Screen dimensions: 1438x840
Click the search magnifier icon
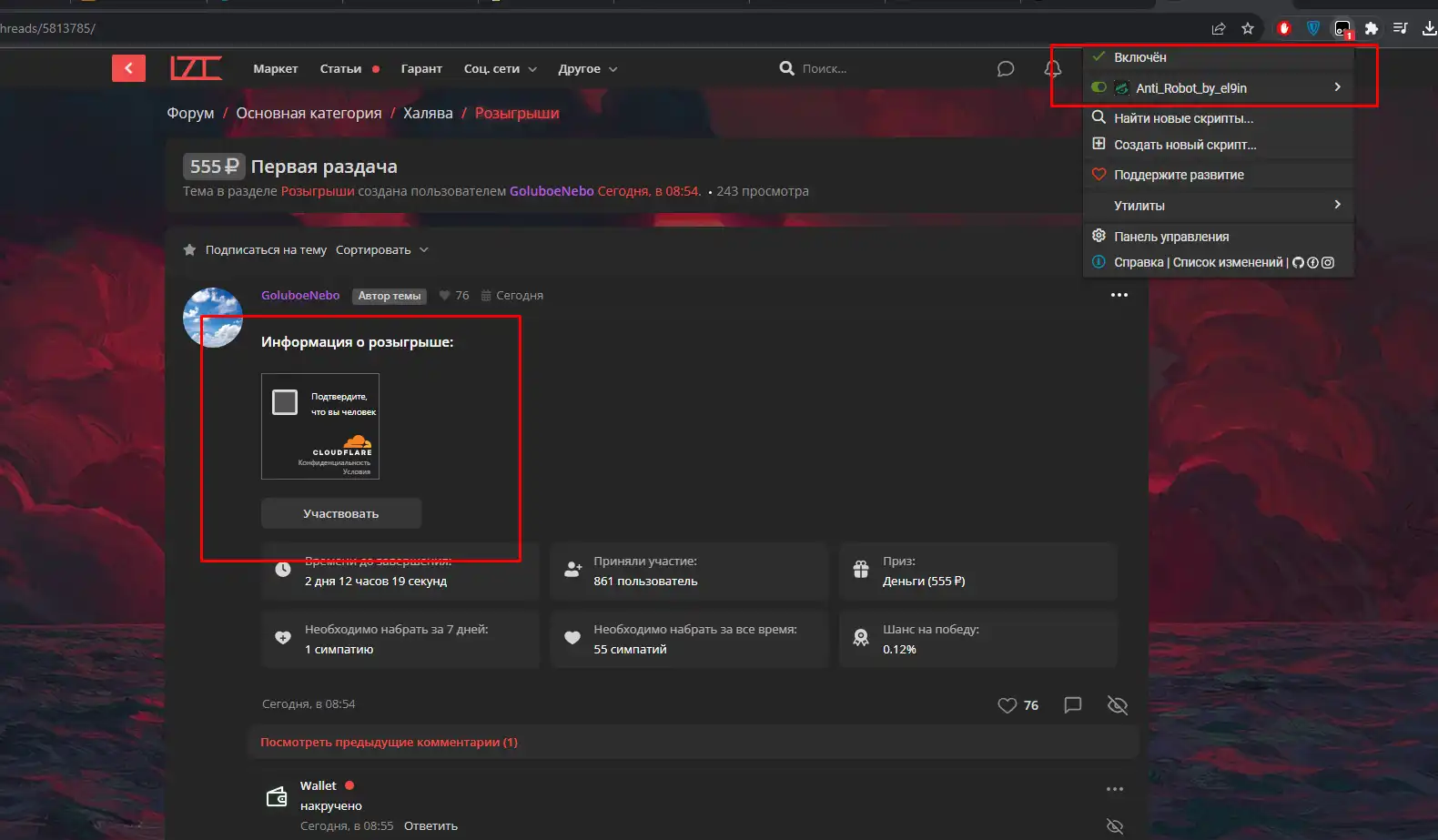787,68
